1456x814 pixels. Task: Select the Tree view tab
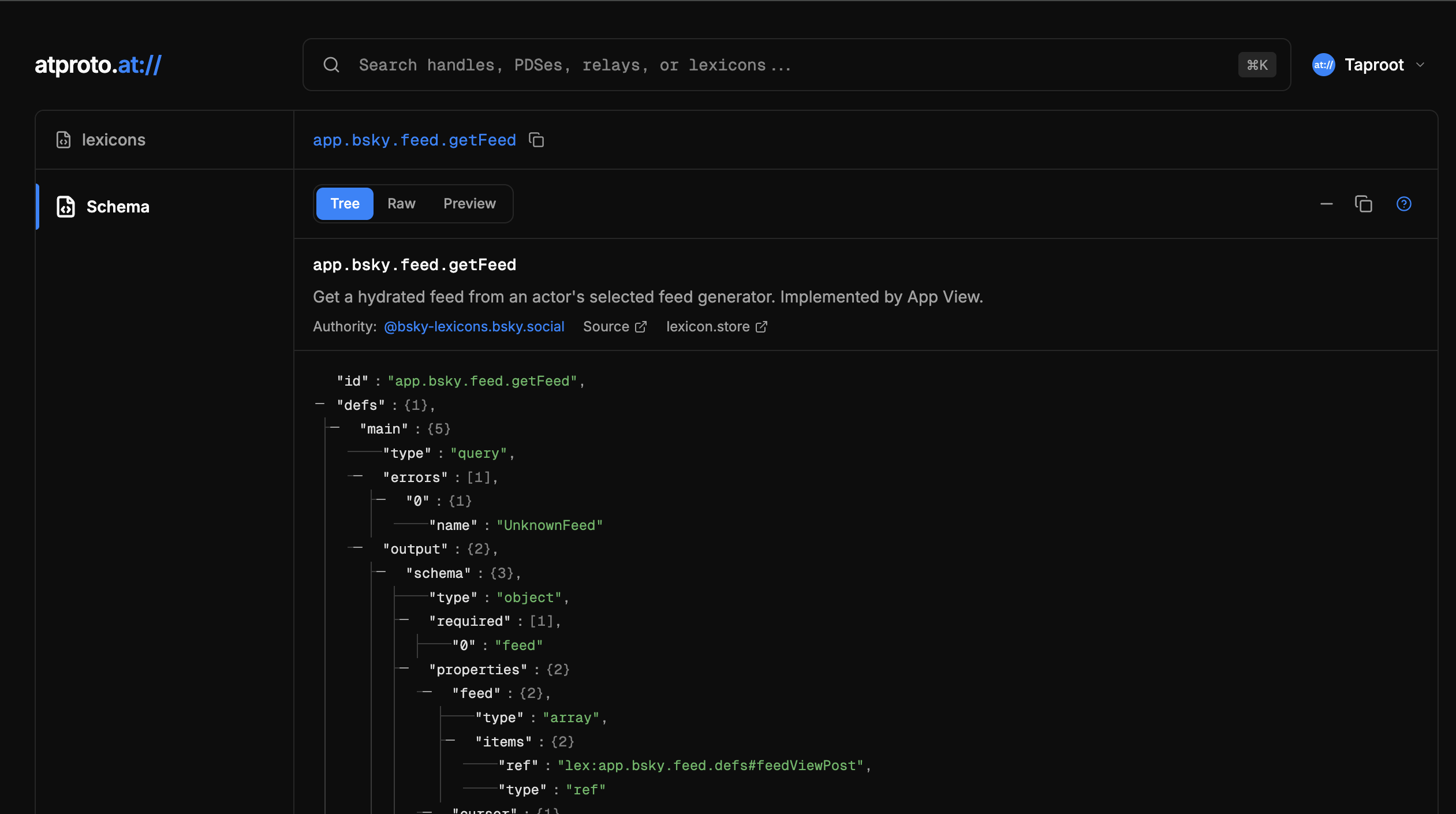(x=345, y=204)
